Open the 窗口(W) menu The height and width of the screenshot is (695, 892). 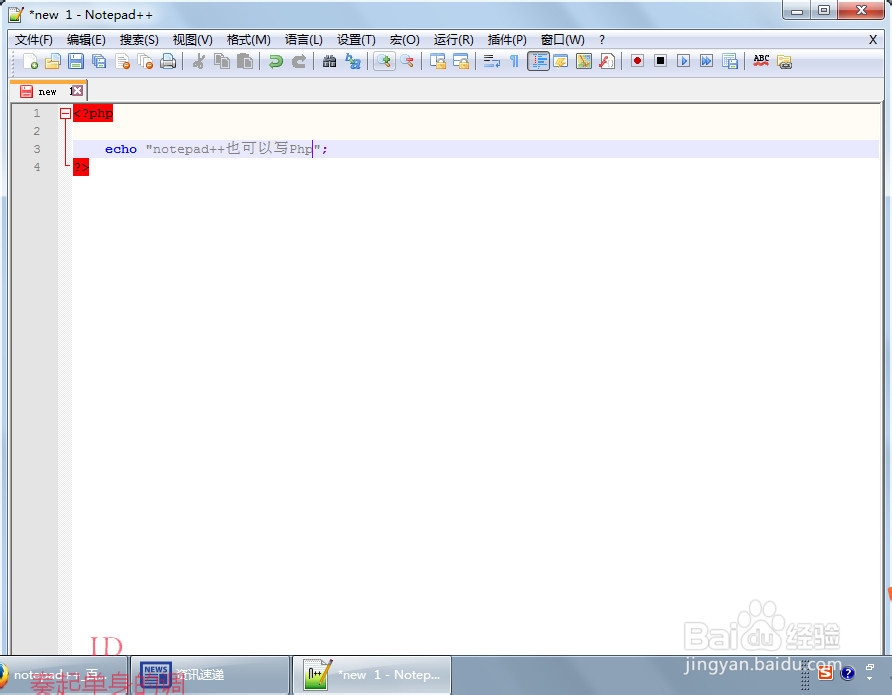pos(563,40)
